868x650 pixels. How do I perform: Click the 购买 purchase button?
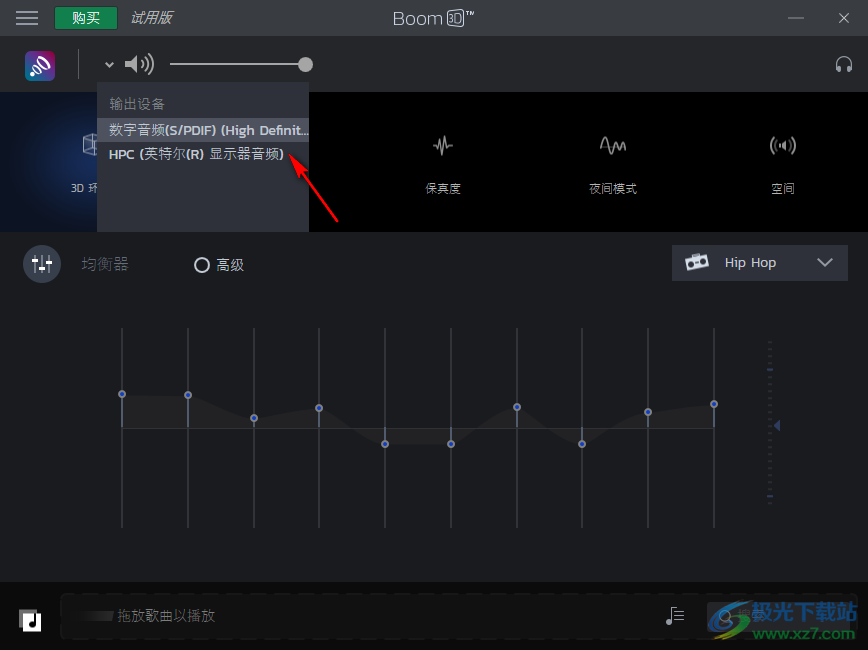click(86, 17)
